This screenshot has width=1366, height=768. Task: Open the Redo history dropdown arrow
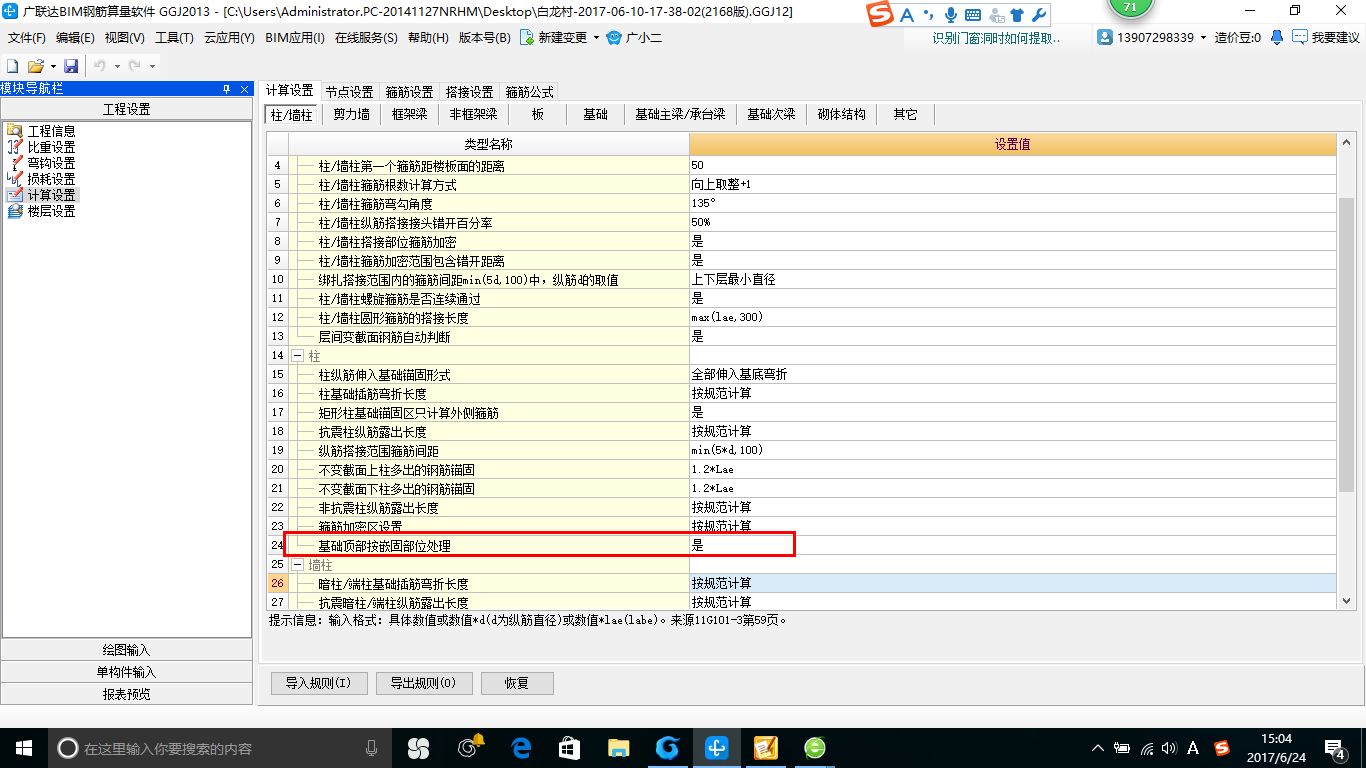click(152, 66)
